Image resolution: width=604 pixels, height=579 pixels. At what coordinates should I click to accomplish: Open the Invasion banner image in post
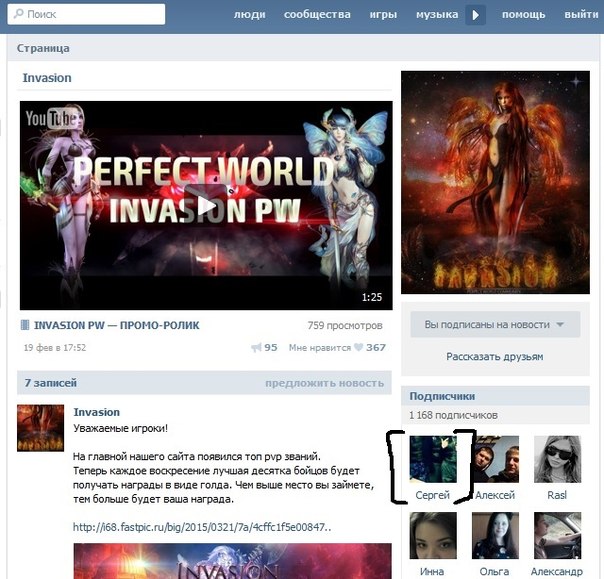(x=232, y=561)
